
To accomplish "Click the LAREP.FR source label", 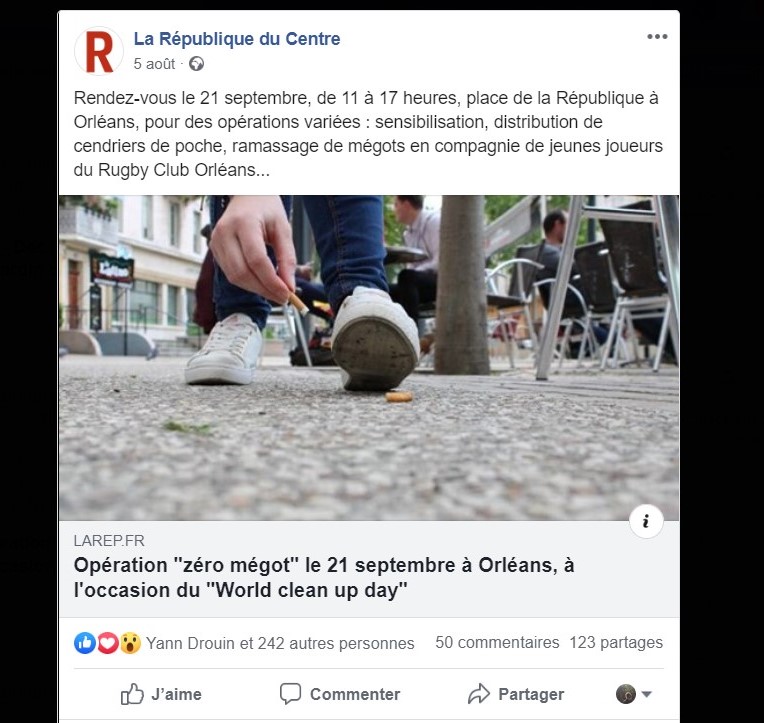I will point(109,541).
